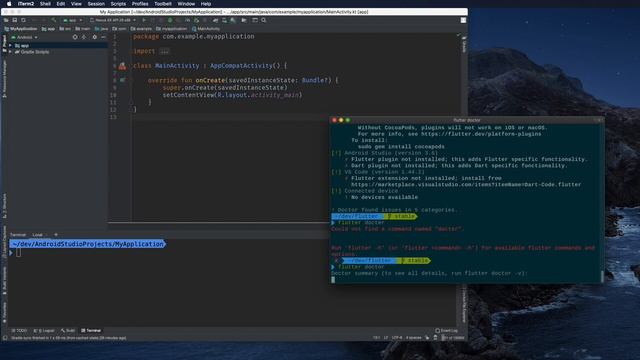Click Expand/Collapse all icon in Project panel

[84, 37]
